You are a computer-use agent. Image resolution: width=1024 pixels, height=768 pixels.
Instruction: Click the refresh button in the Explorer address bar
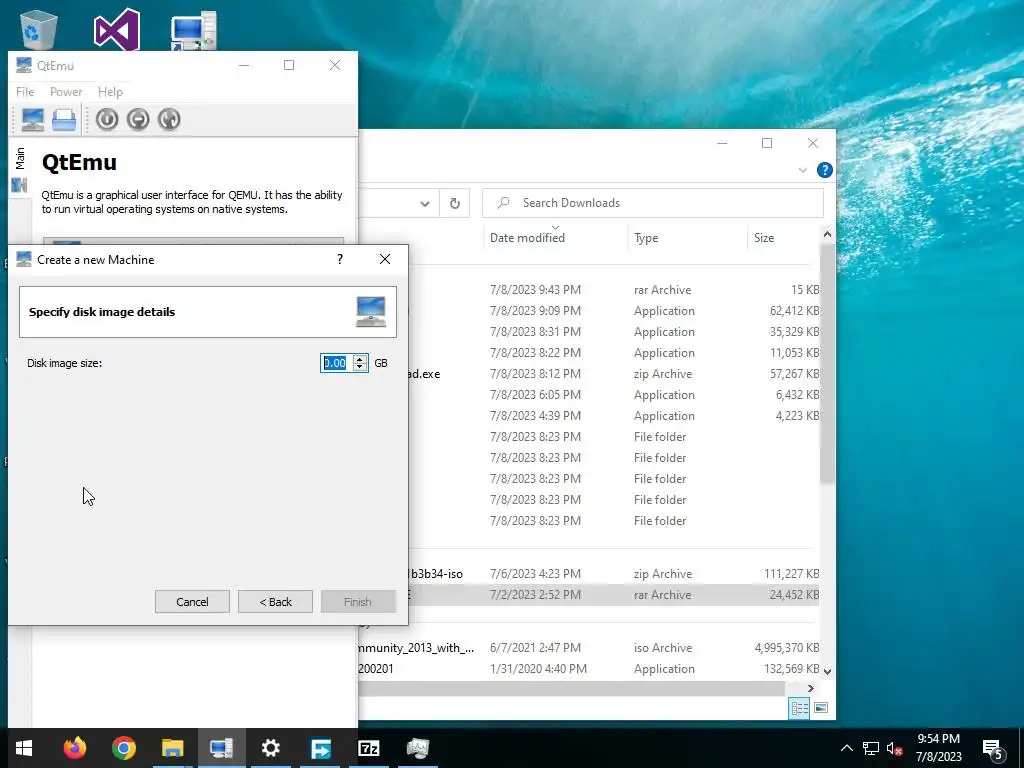coord(455,203)
